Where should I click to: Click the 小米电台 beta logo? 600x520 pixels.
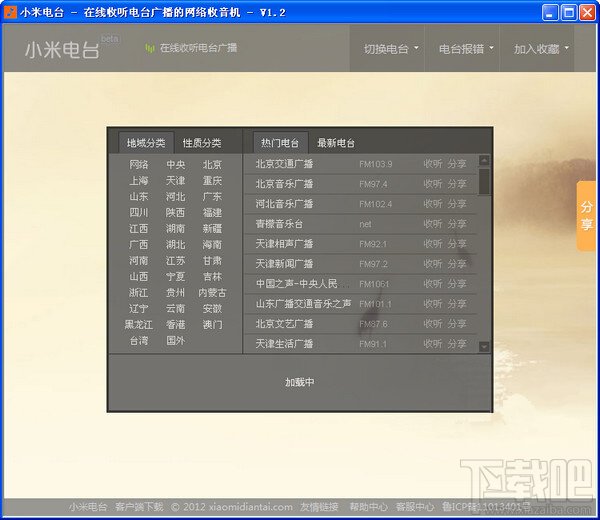pos(72,48)
